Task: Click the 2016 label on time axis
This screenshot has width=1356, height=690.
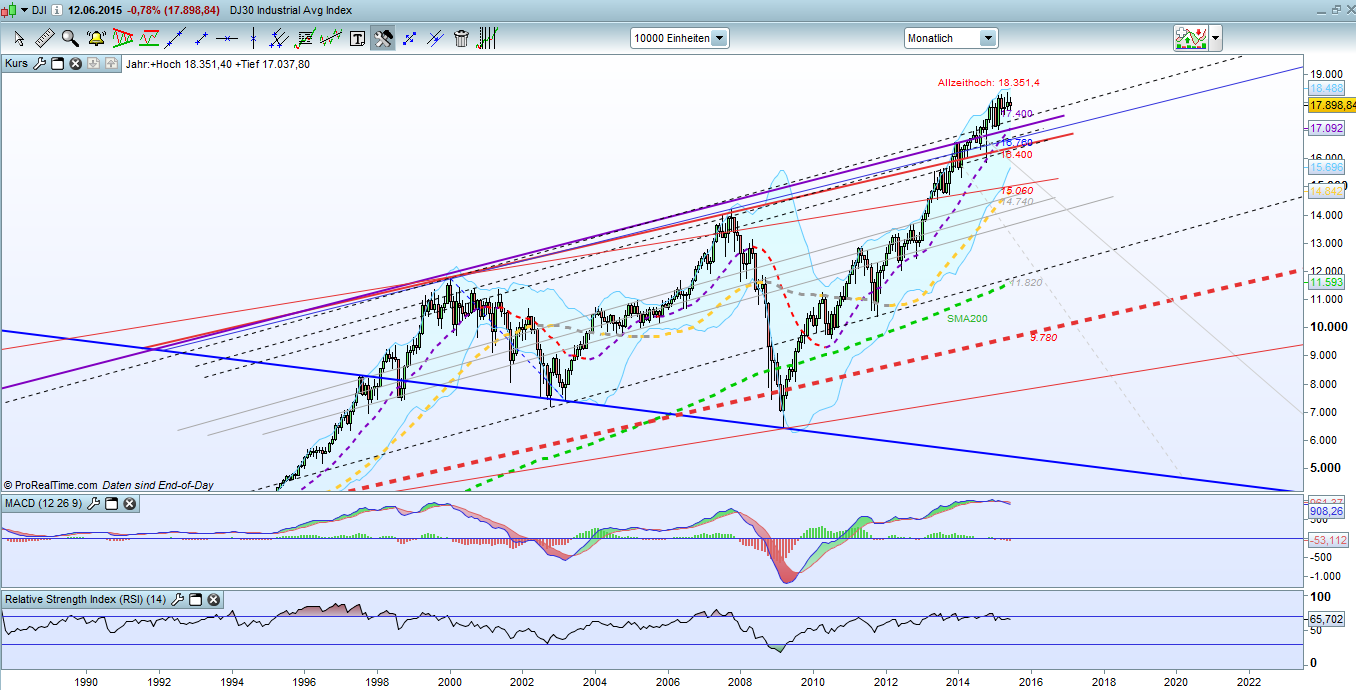Action: click(x=1031, y=680)
